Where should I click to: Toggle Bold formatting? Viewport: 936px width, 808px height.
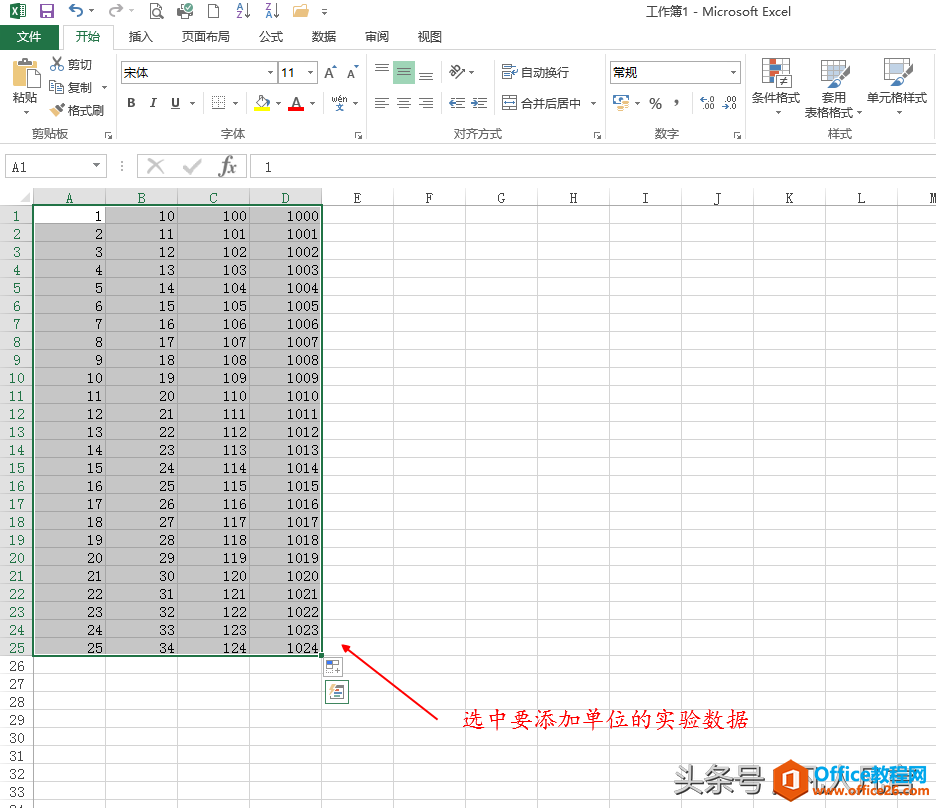pyautogui.click(x=131, y=103)
